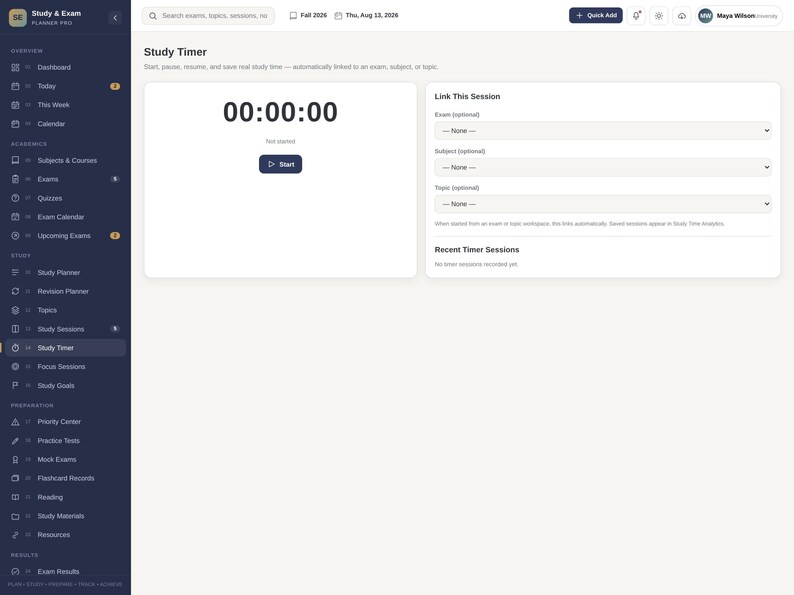The image size is (794, 595).
Task: Focus the search exams, topics field
Action: 208,16
